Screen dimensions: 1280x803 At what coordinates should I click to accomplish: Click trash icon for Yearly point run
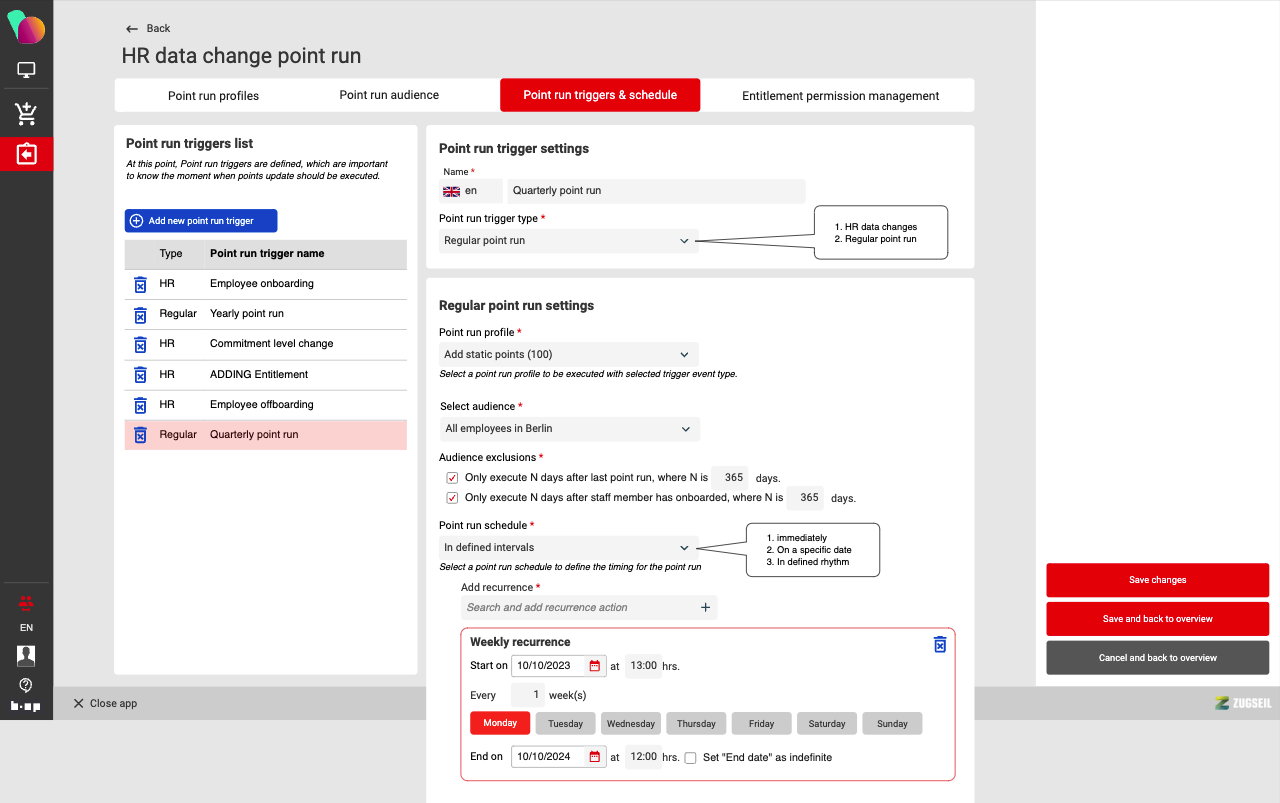pos(140,315)
